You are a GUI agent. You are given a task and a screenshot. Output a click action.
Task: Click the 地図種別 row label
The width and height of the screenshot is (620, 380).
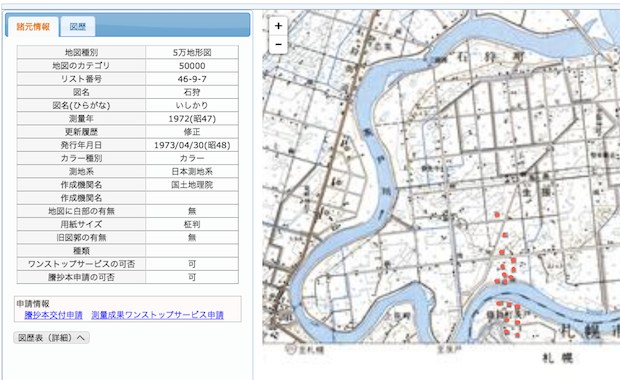[81, 52]
